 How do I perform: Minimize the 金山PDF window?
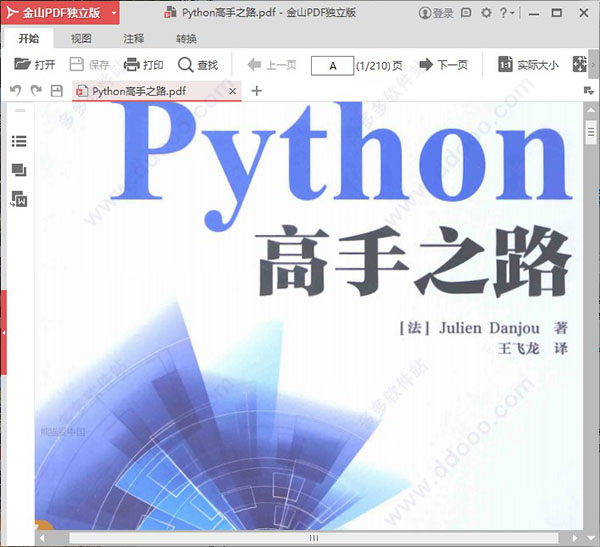[x=534, y=13]
